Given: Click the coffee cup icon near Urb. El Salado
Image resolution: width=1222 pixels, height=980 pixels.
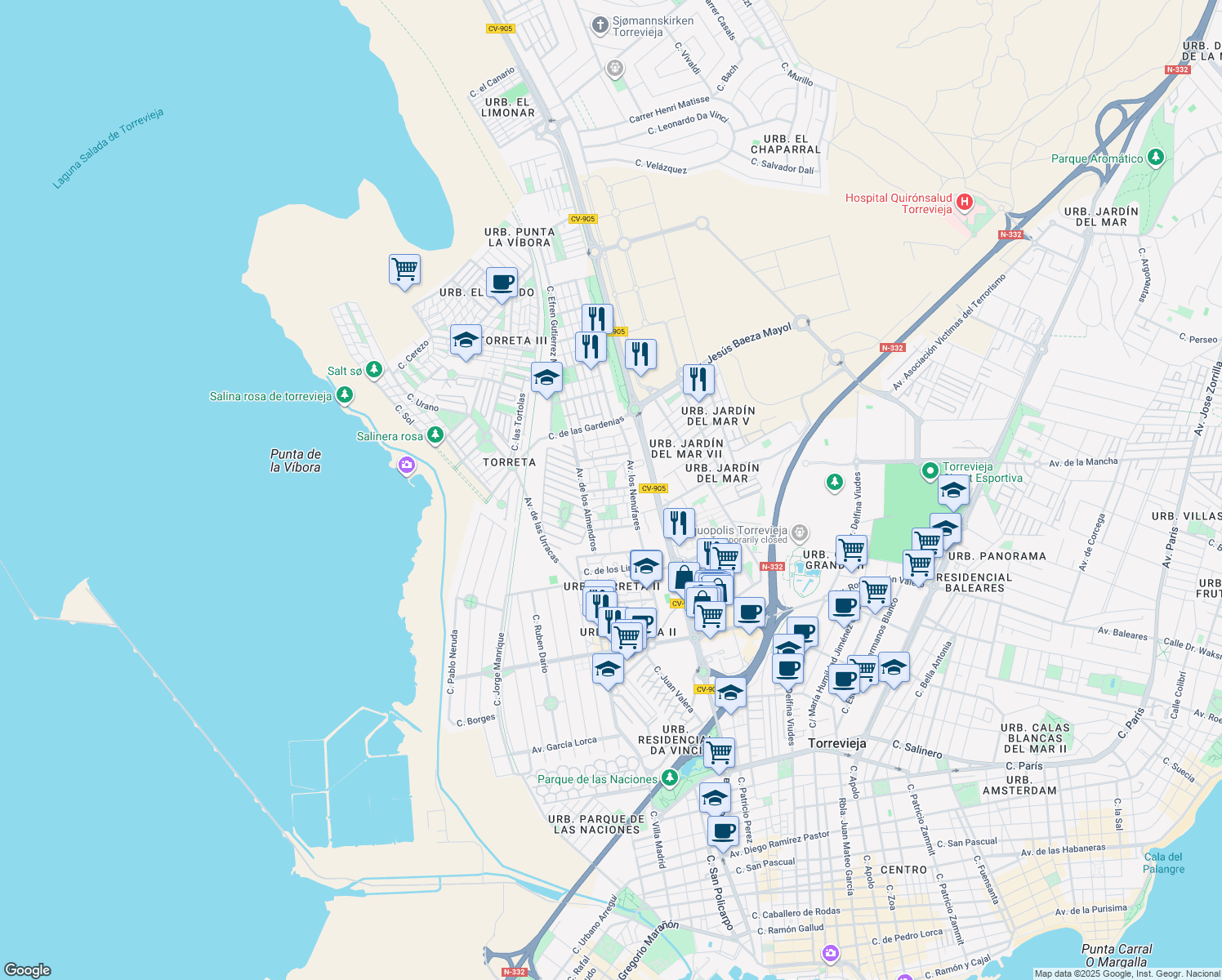Looking at the screenshot, I should [x=502, y=284].
